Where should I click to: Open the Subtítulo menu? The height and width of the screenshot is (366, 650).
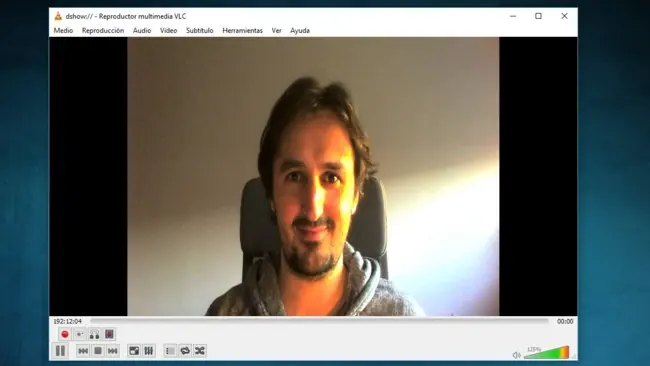click(199, 30)
